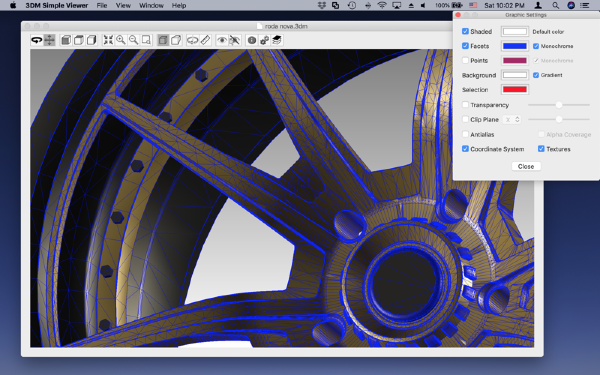This screenshot has width=600, height=375.
Task: Disable the Gradient background checkbox
Action: (536, 75)
